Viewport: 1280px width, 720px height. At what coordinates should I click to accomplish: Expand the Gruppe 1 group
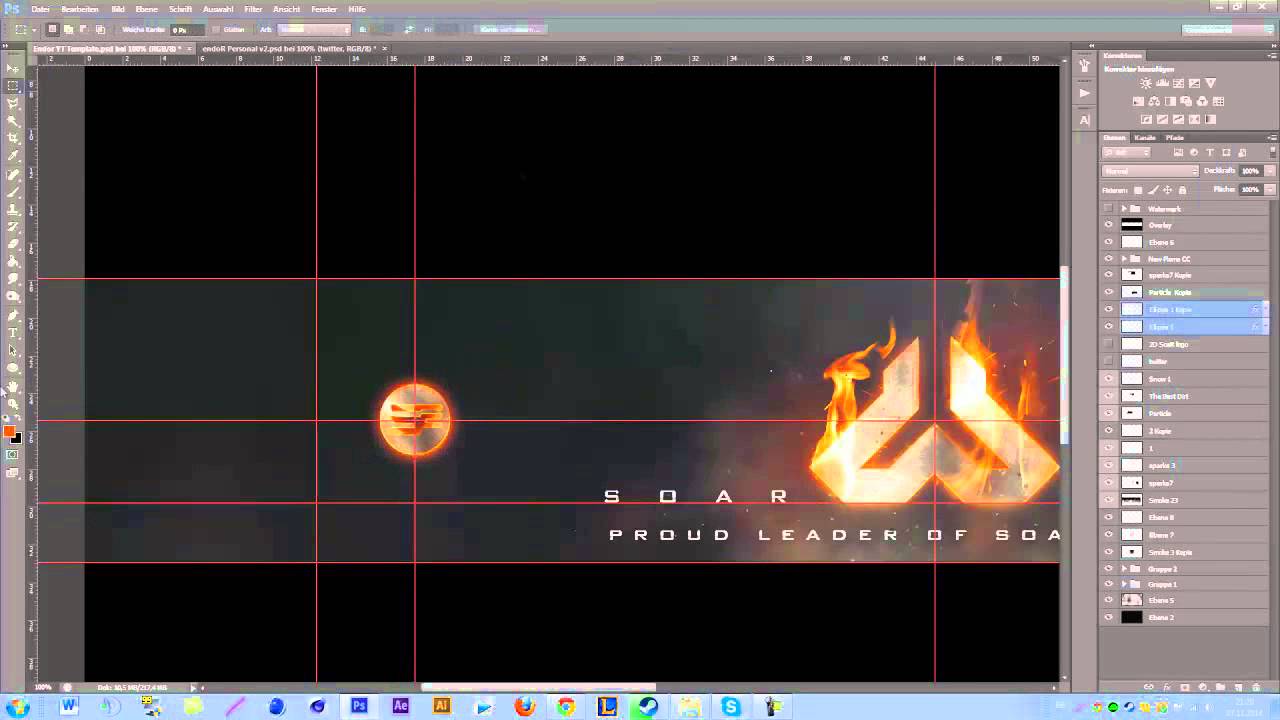[x=1124, y=584]
